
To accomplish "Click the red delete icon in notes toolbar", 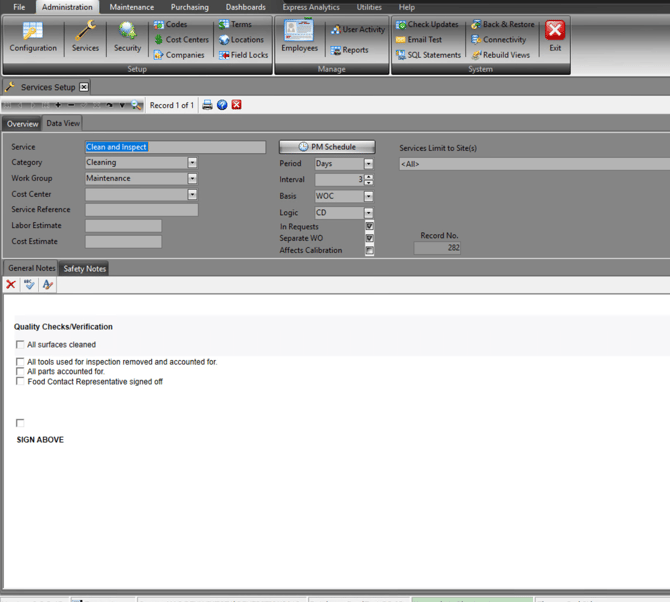I will point(11,285).
